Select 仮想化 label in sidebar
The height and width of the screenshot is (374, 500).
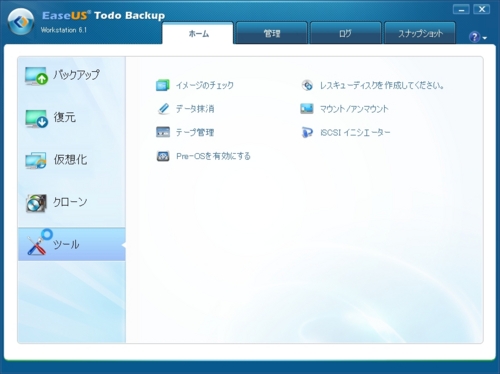point(70,160)
